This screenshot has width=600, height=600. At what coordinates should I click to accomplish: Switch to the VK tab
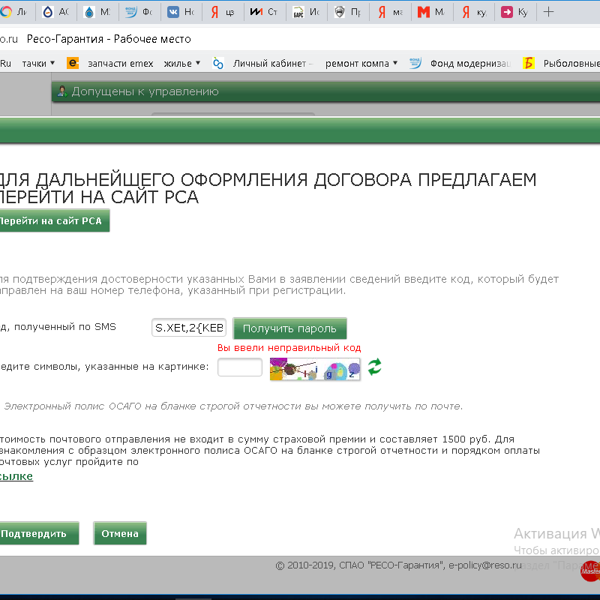(x=181, y=12)
